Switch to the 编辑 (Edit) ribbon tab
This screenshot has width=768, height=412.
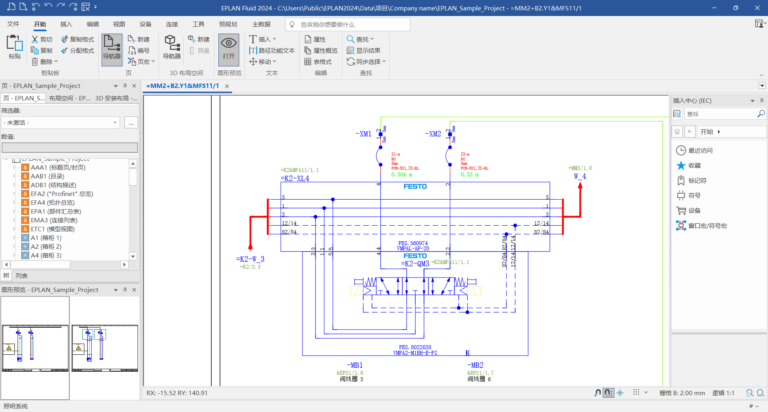(93, 24)
